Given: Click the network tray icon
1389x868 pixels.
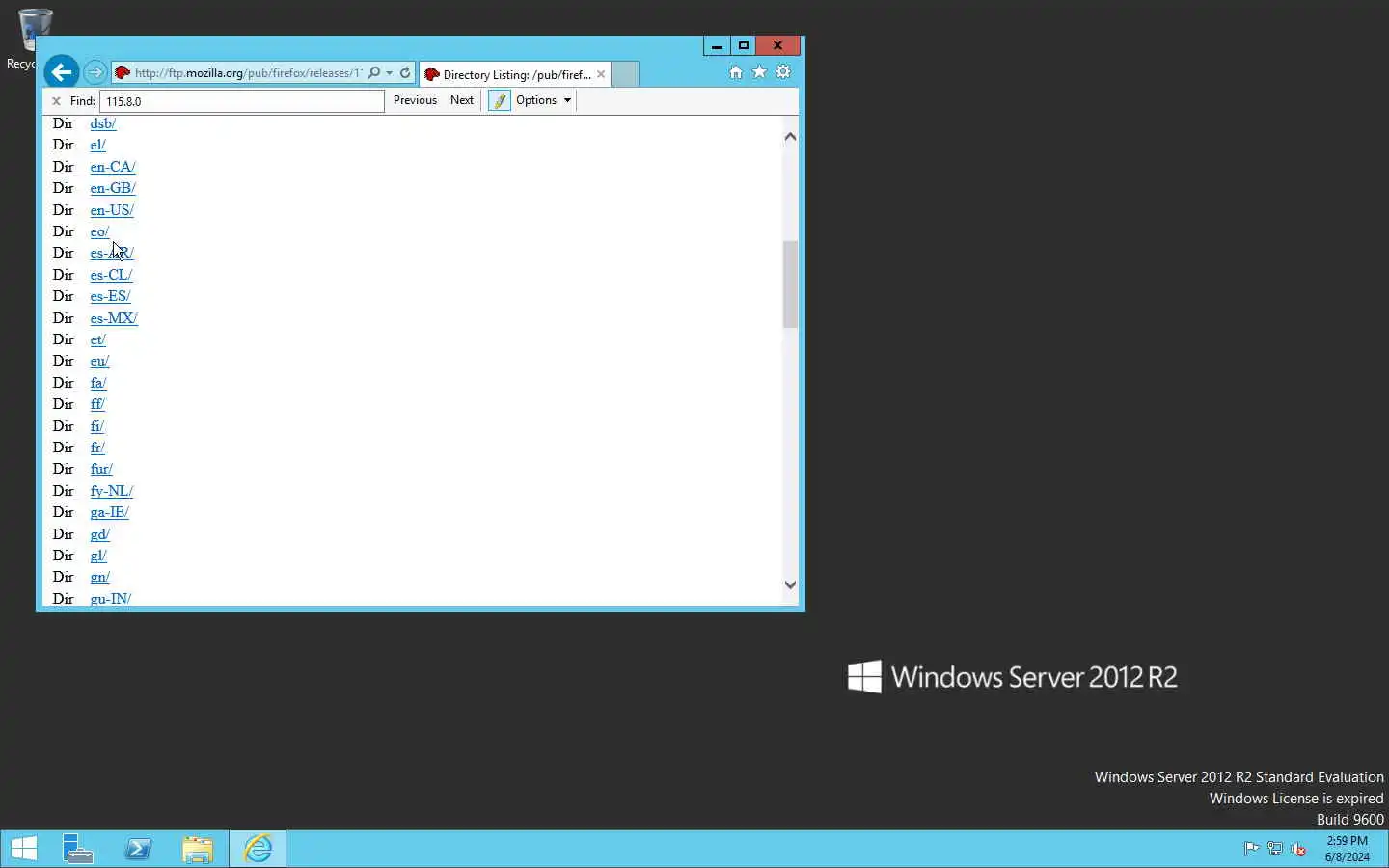Looking at the screenshot, I should click(x=1274, y=849).
